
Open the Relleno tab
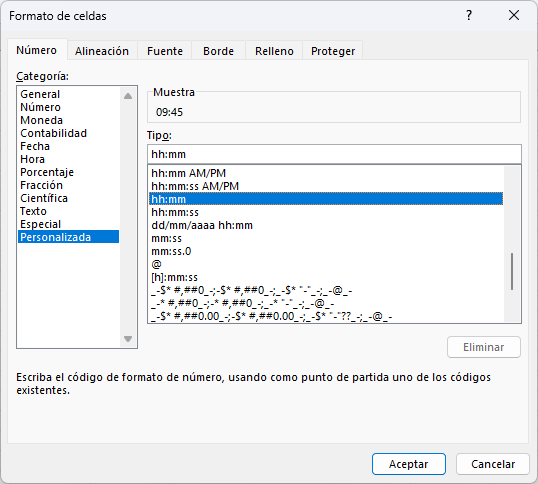point(274,51)
